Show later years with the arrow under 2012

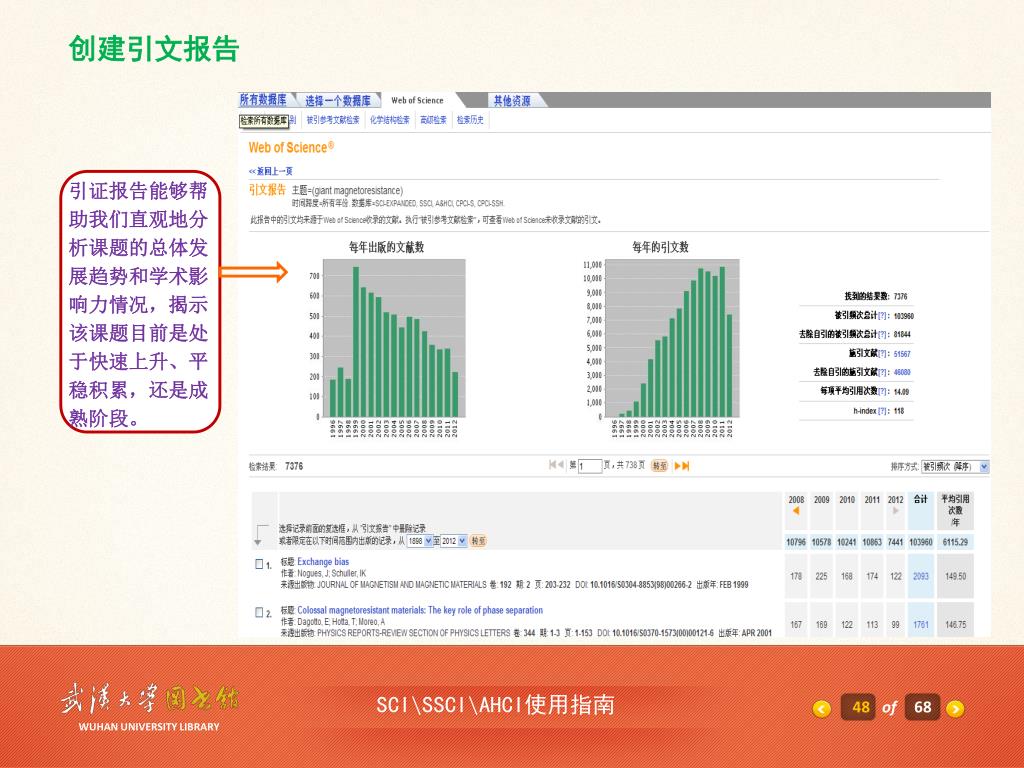(895, 511)
